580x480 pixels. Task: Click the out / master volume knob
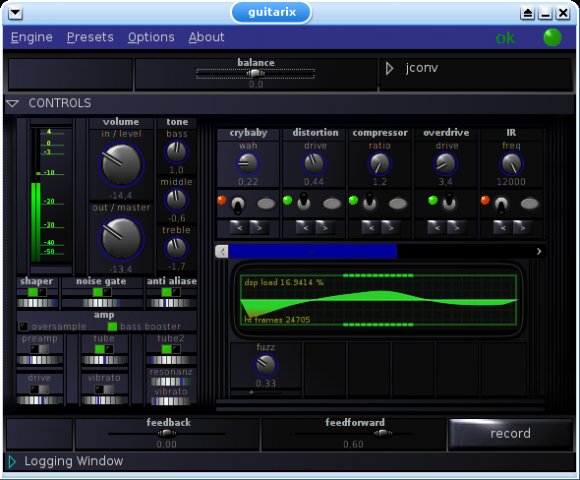(121, 239)
